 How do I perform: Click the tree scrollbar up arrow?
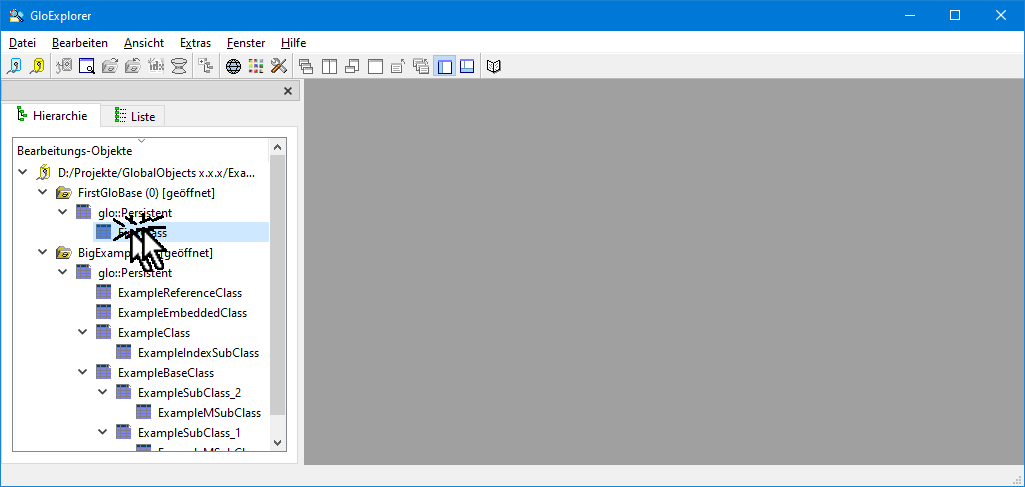click(277, 148)
